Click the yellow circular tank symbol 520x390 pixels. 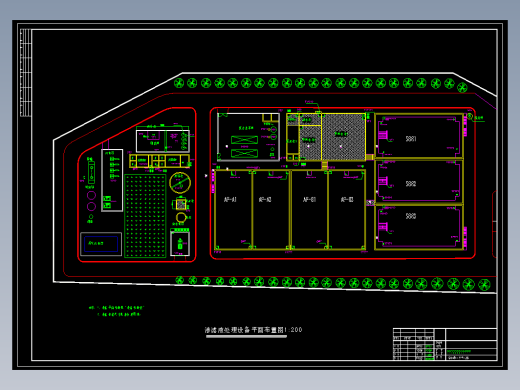pyautogui.click(x=180, y=183)
